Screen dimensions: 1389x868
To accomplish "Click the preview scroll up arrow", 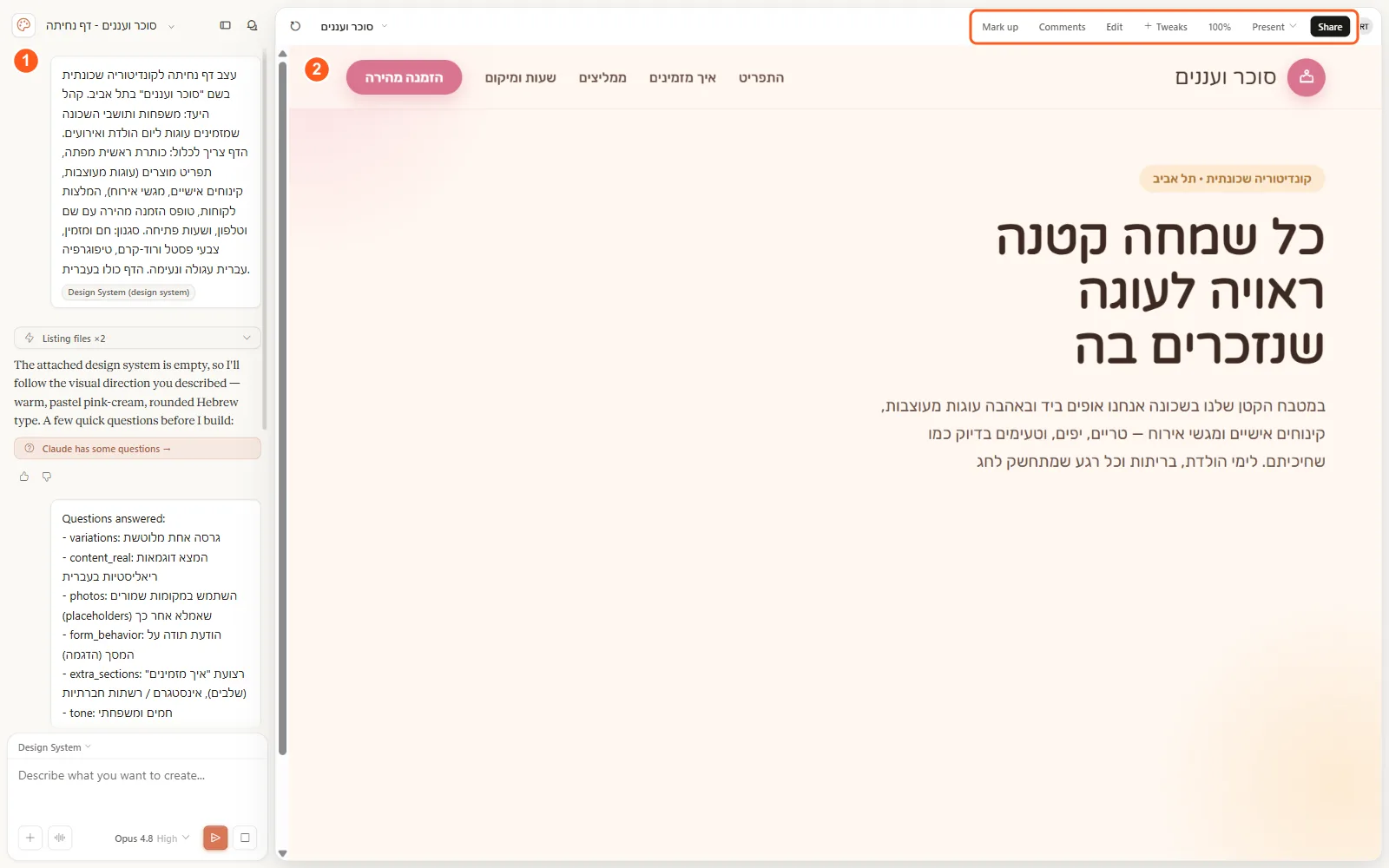I will pos(282,54).
